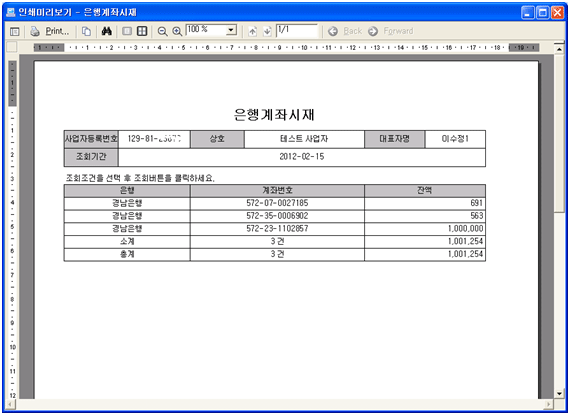
Task: Click horizontal scrollbar left arrow
Action: pyautogui.click(x=11, y=404)
